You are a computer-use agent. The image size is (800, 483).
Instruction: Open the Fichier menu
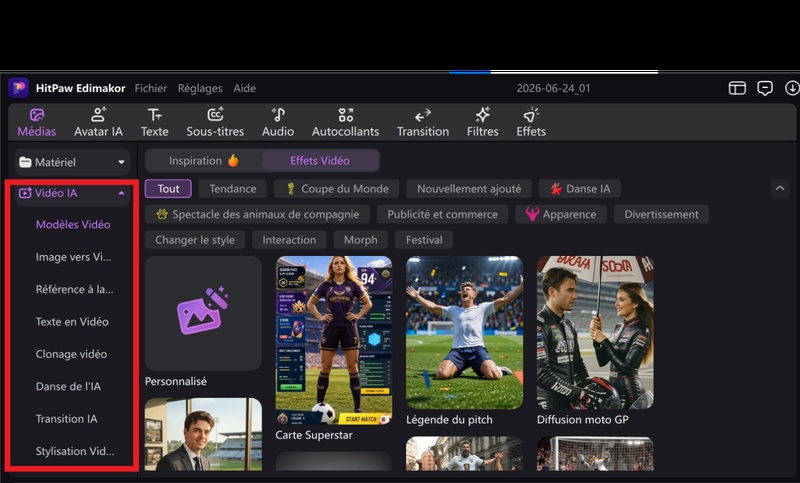pyautogui.click(x=151, y=88)
